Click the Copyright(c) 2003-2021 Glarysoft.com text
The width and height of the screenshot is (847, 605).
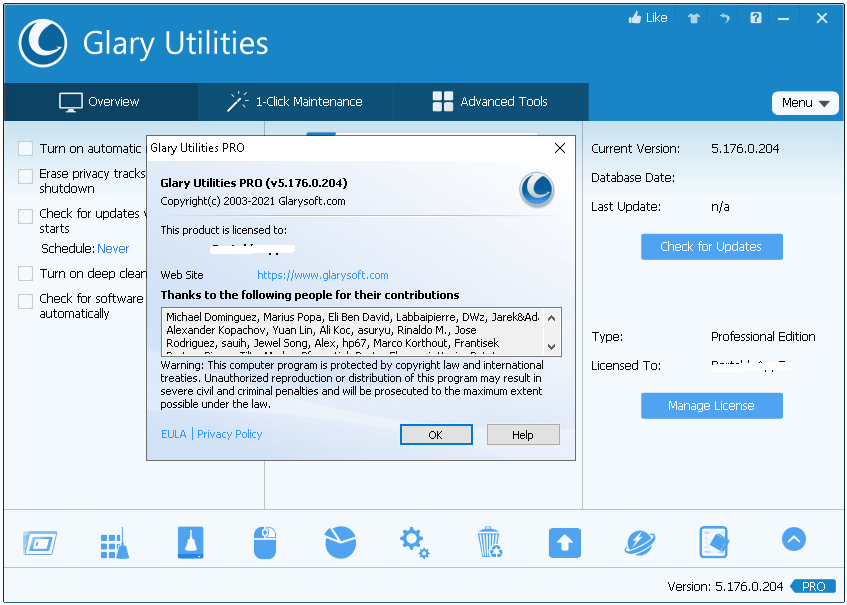[253, 201]
